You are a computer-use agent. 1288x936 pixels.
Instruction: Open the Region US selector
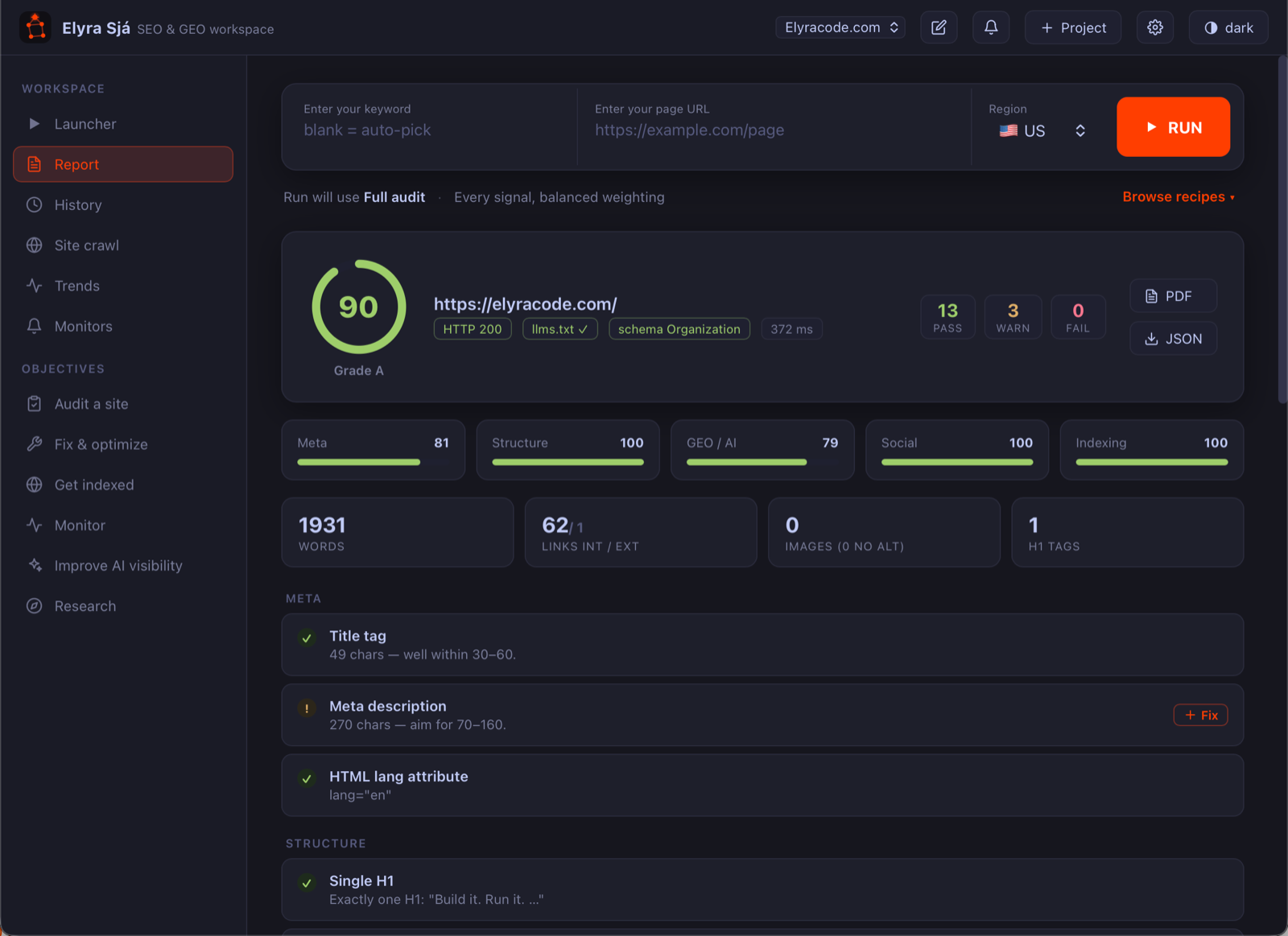pos(1042,130)
